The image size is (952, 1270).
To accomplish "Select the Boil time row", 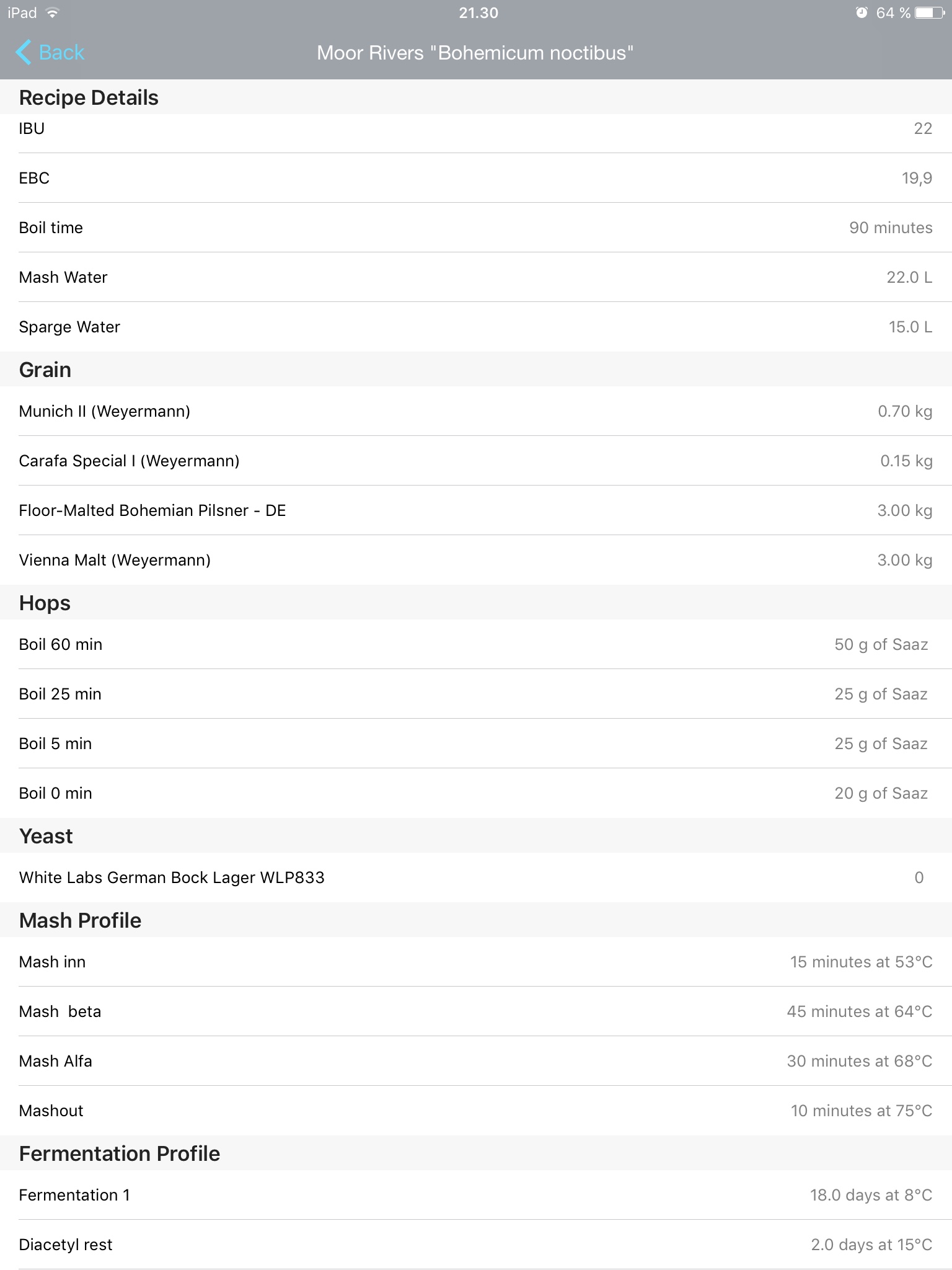I will pyautogui.click(x=476, y=228).
